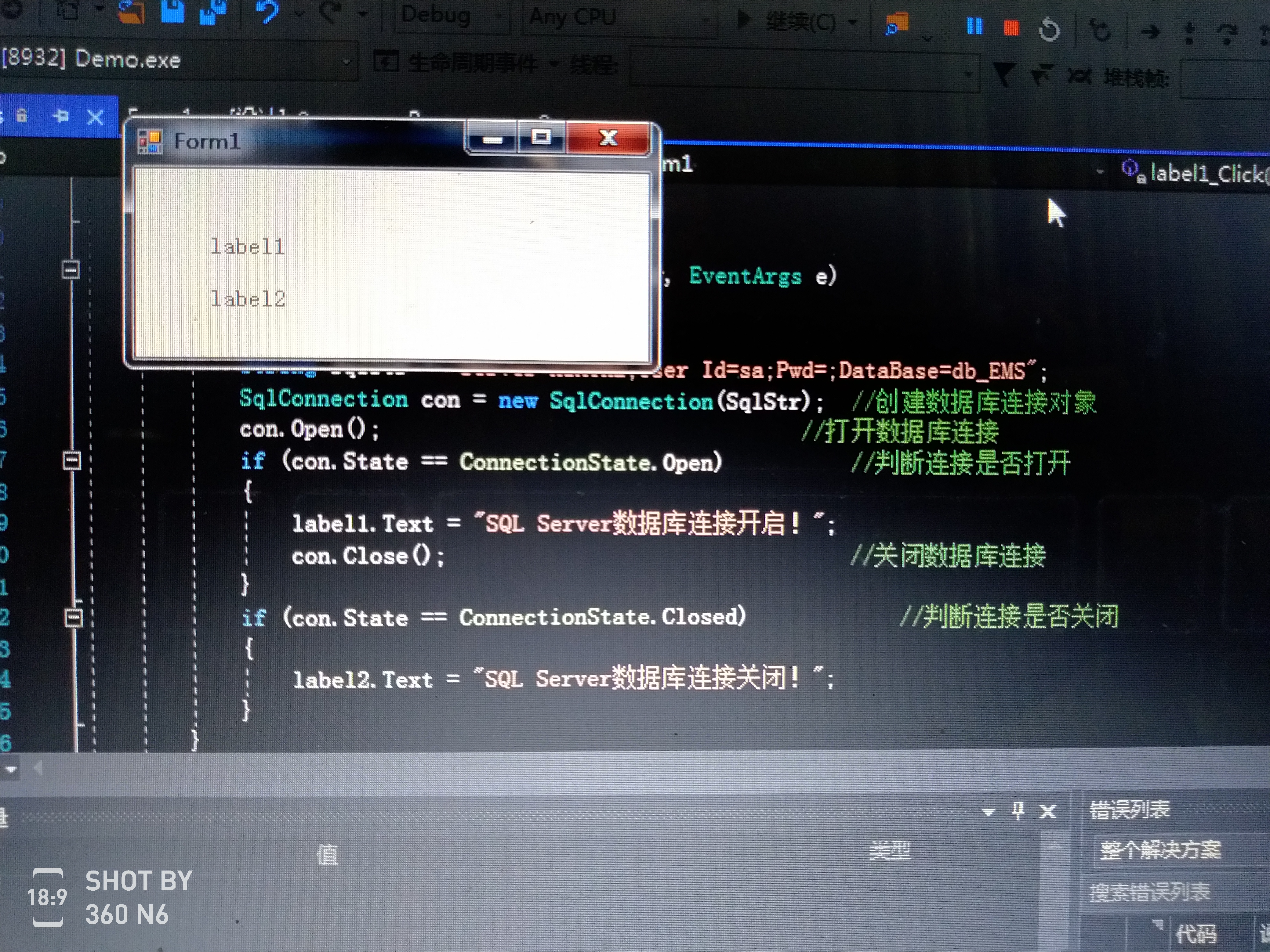This screenshot has width=1270, height=952.
Task: Click the thread filter funnel icon
Action: click(x=1004, y=74)
